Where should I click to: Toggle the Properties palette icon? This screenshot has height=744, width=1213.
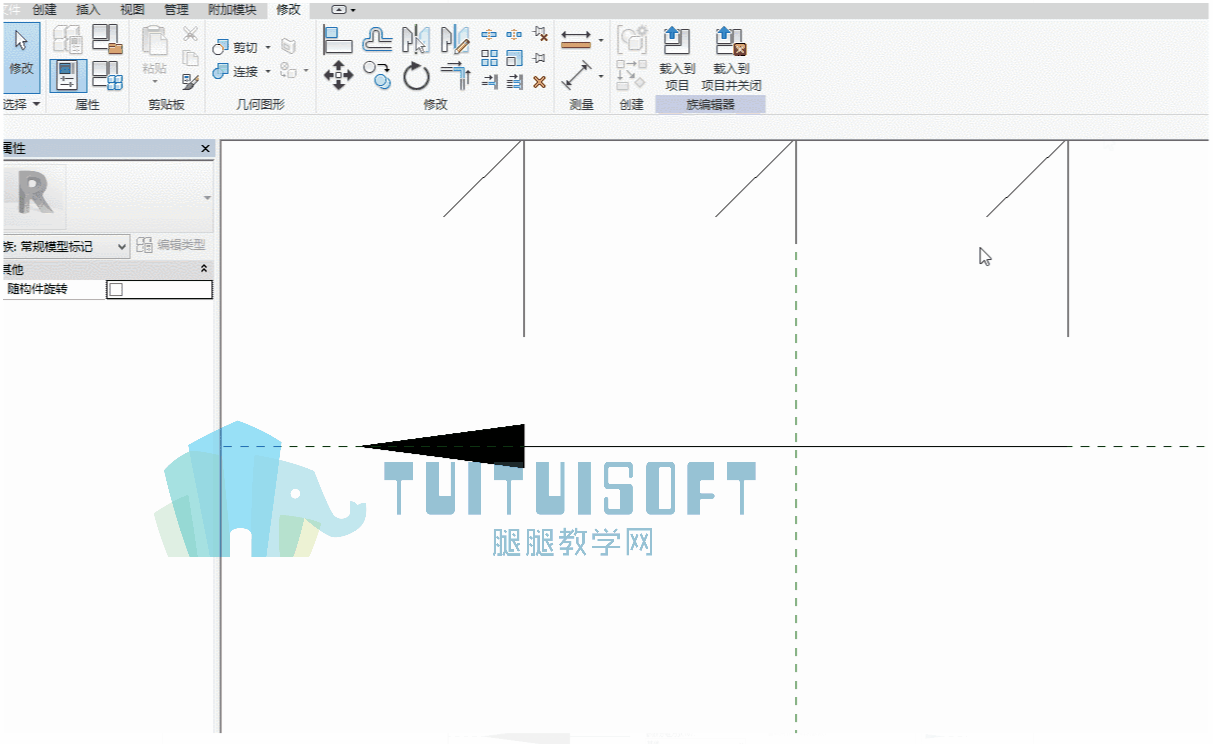[x=68, y=75]
